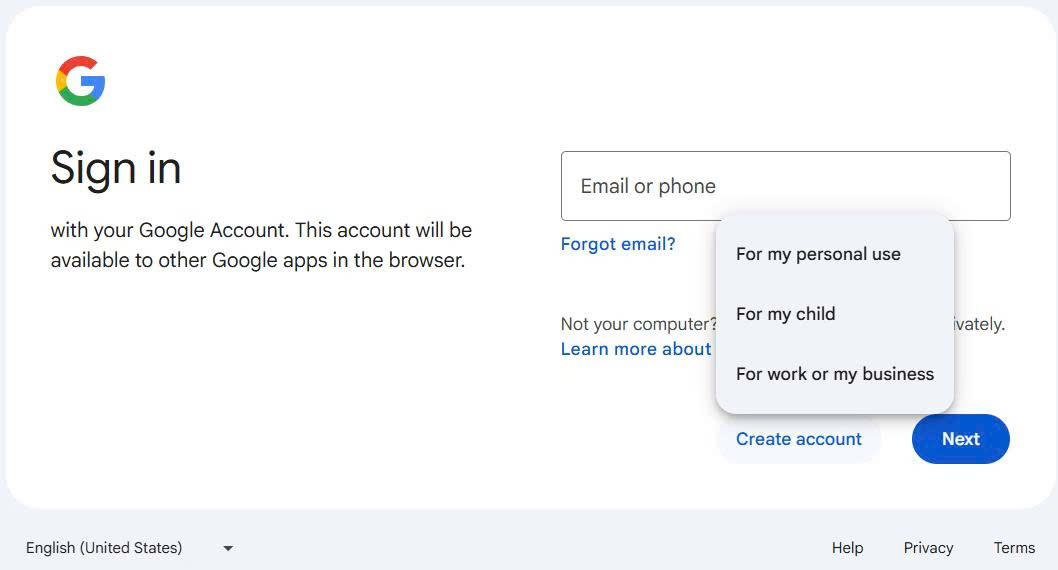Click the Google Account description paragraph
Image resolution: width=1058 pixels, height=570 pixels.
261,246
